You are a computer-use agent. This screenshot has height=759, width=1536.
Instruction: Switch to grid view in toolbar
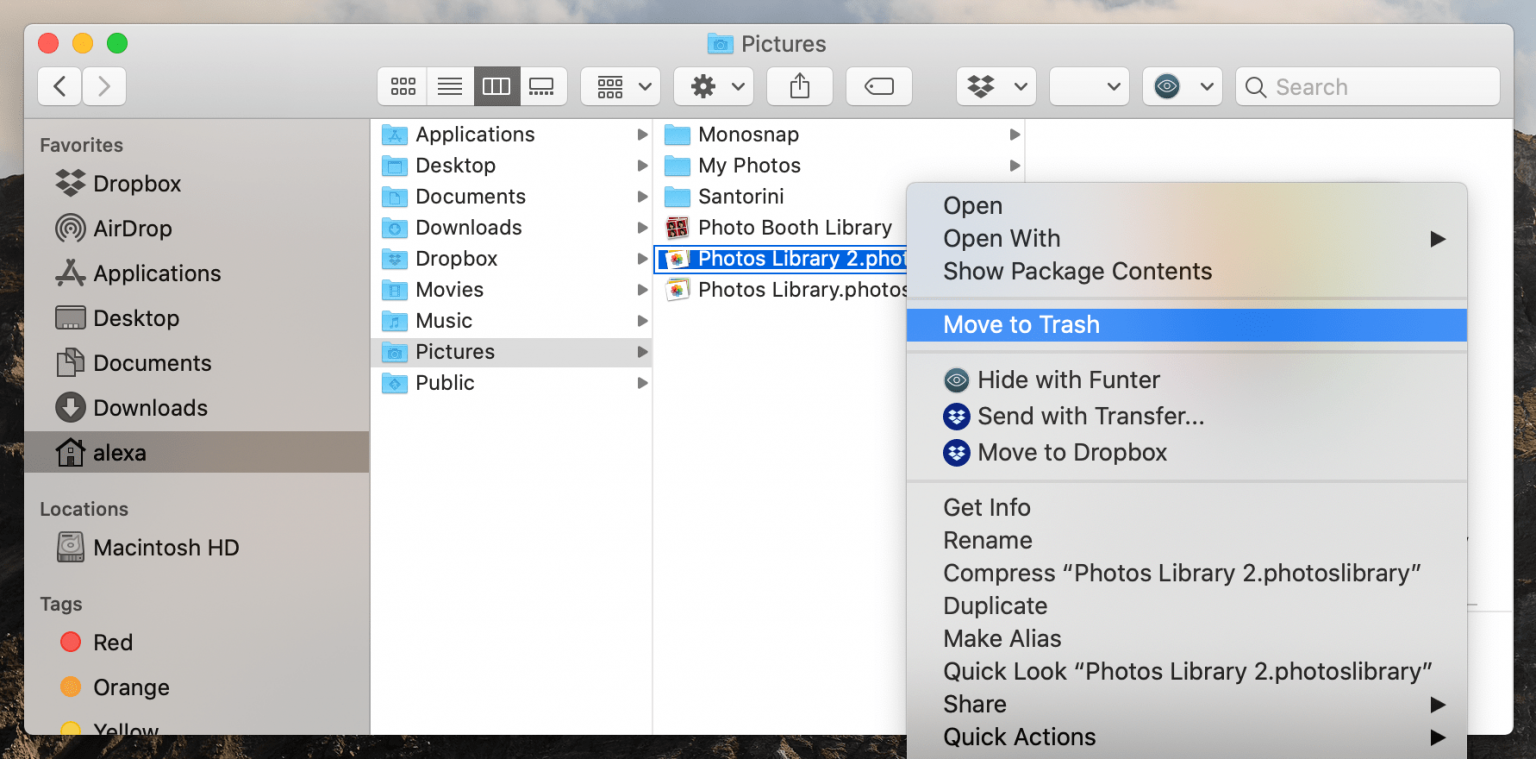402,86
